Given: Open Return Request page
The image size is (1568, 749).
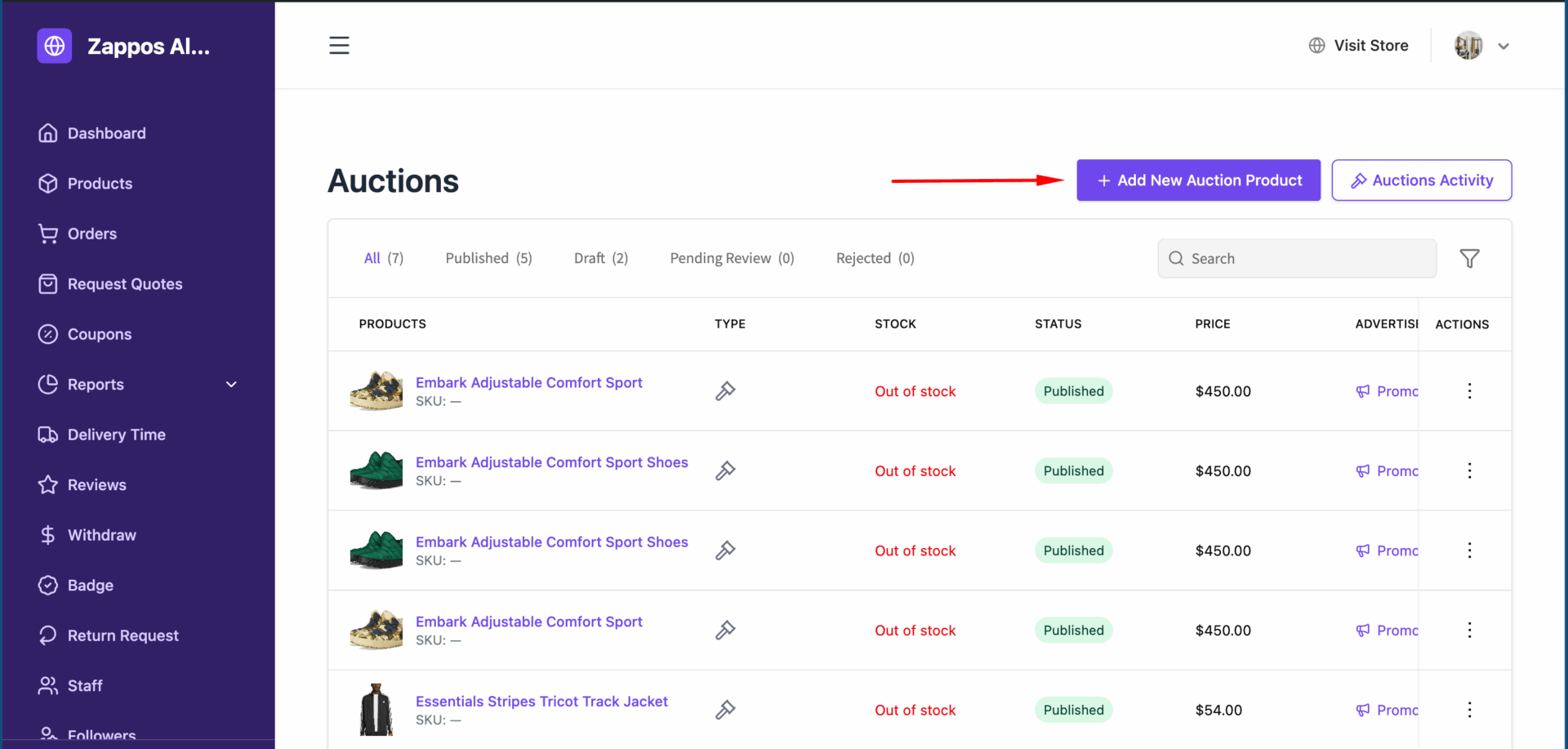Looking at the screenshot, I should point(108,635).
